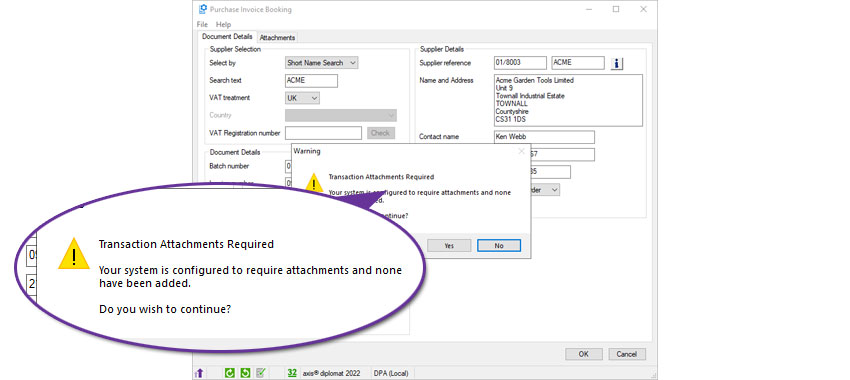Click the 'VAT Registration number' label
850x380 pixels.
click(244, 133)
